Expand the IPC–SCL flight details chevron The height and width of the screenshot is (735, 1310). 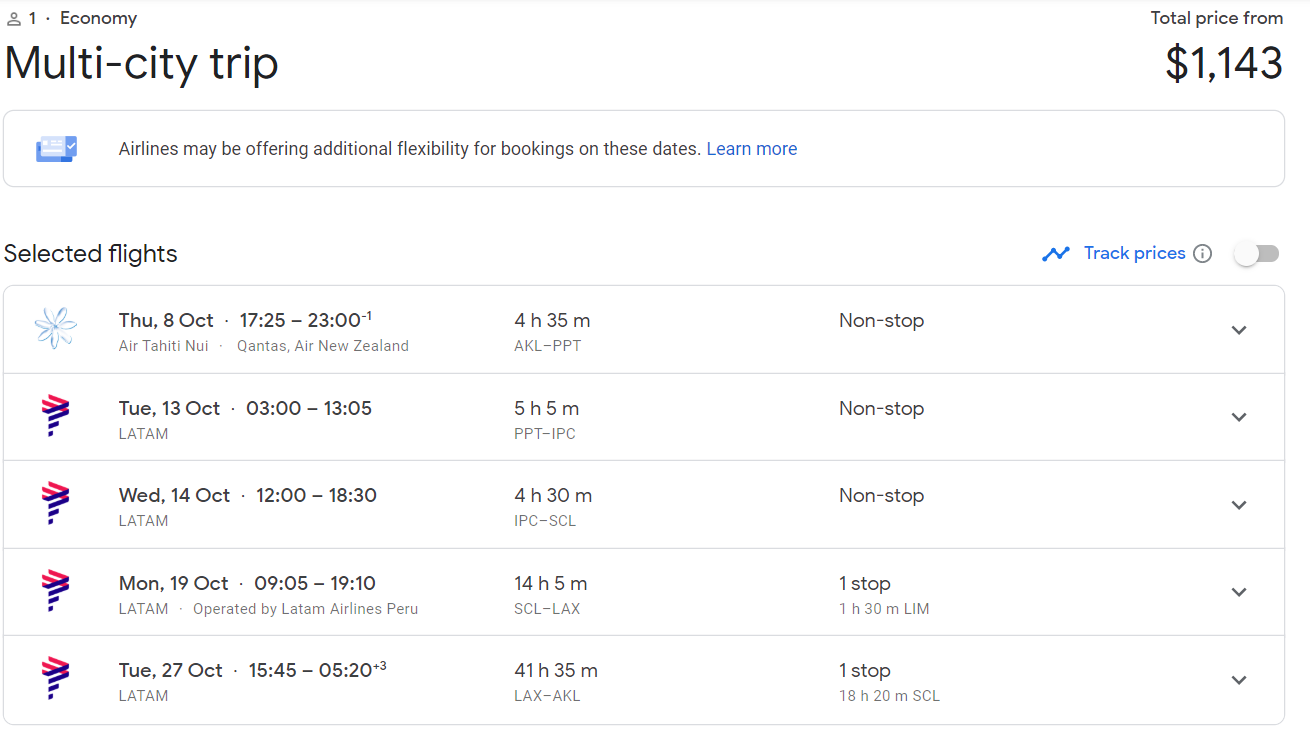(1239, 505)
